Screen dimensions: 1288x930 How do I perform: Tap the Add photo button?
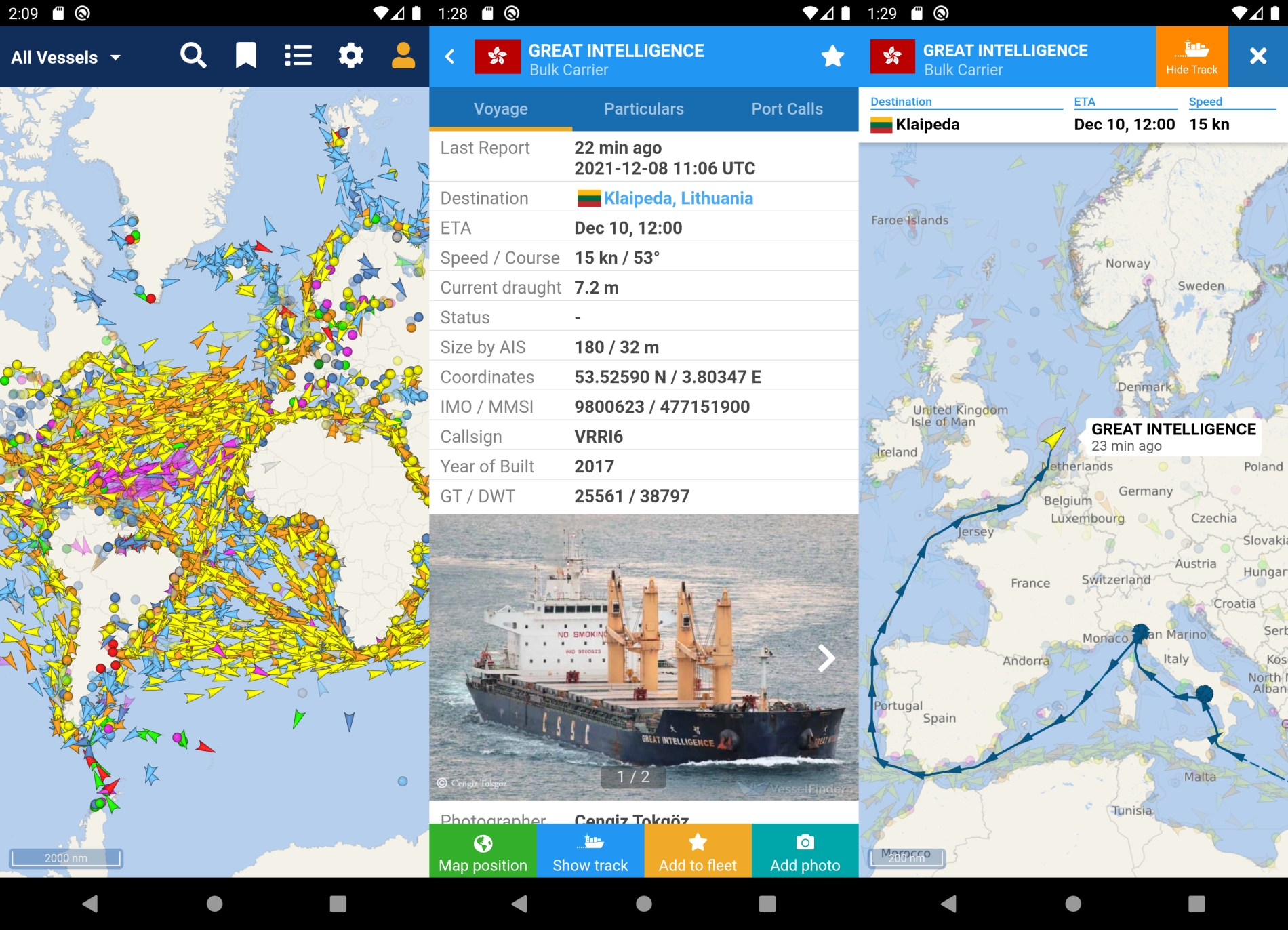click(805, 851)
